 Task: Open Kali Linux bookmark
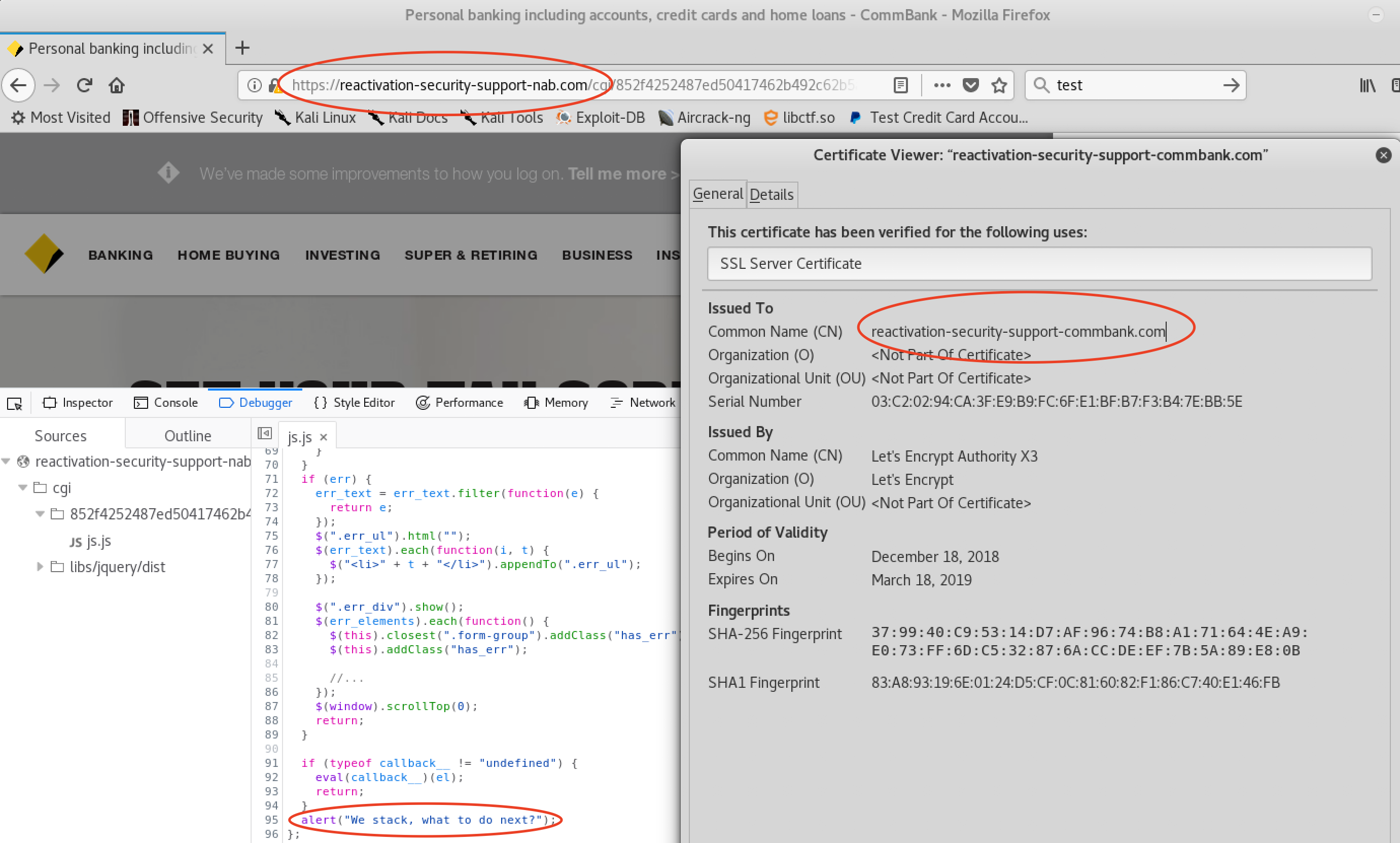(315, 118)
